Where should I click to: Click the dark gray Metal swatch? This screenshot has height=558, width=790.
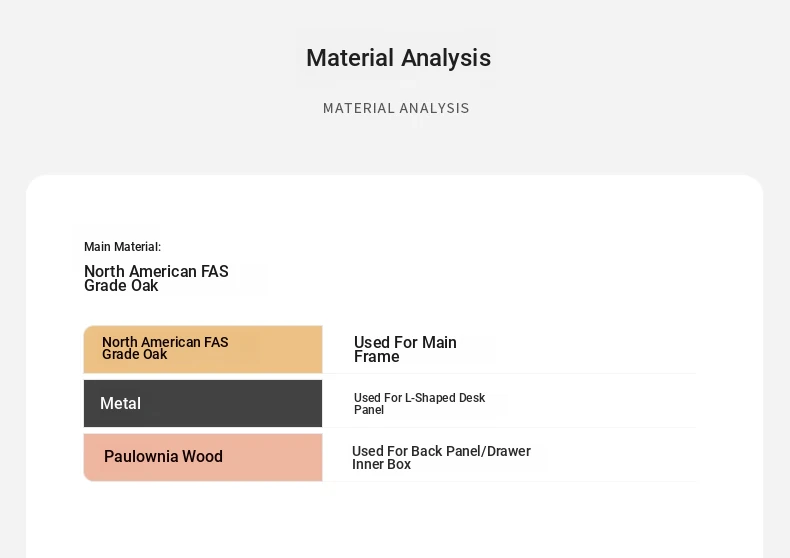pos(203,403)
